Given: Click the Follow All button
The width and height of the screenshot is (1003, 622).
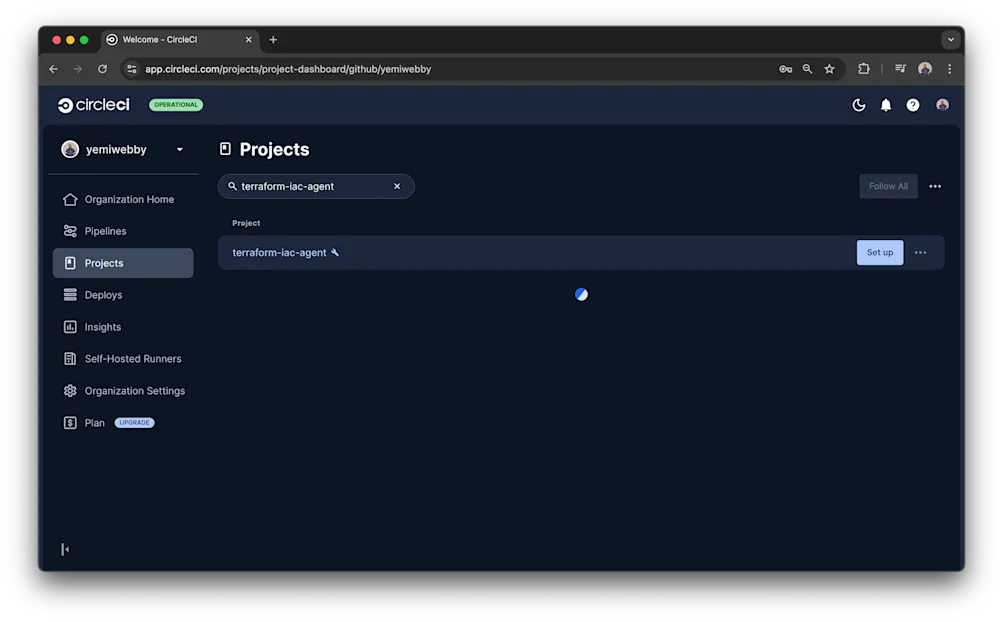Looking at the screenshot, I should (x=887, y=186).
